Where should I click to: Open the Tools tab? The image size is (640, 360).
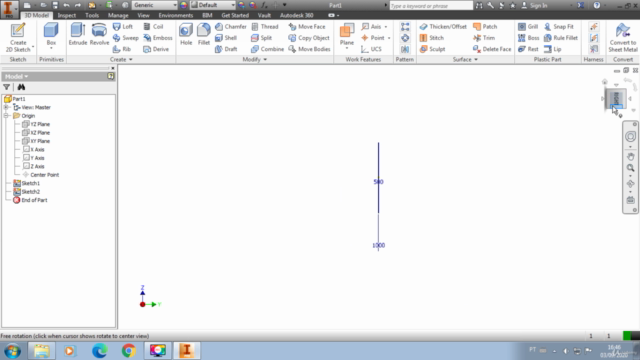92,15
